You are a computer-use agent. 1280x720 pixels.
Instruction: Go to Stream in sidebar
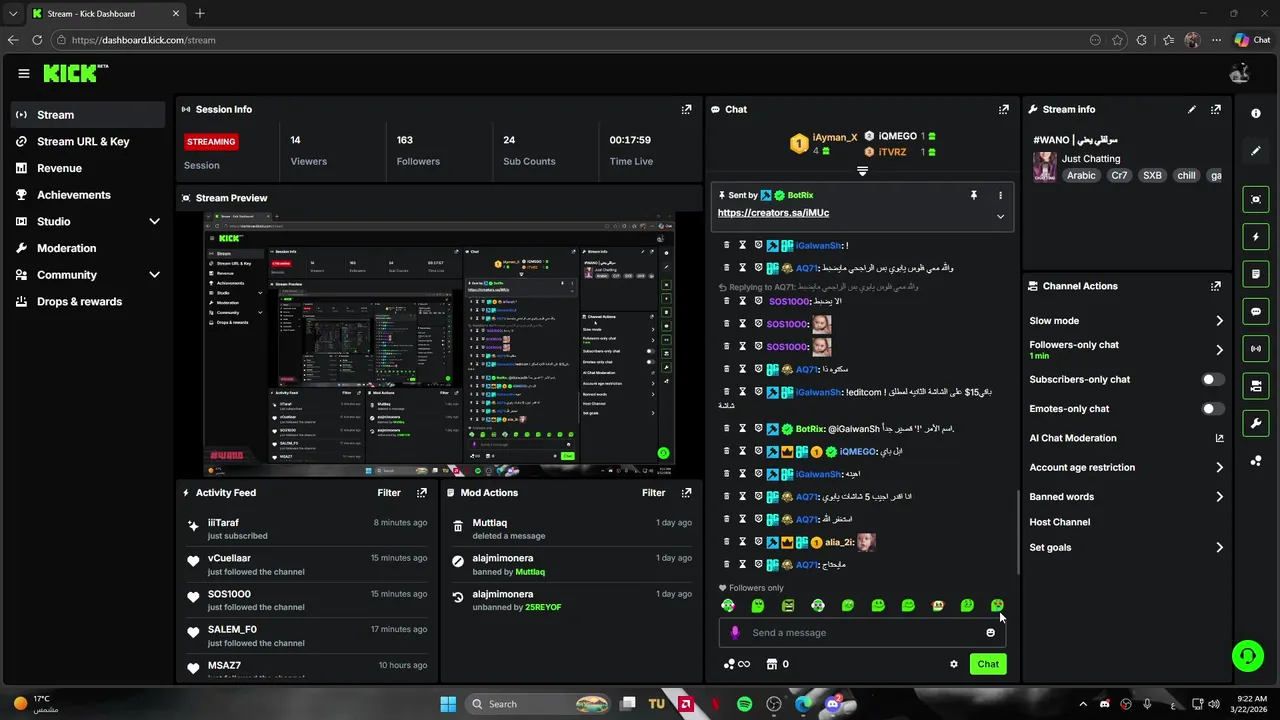pos(88,115)
